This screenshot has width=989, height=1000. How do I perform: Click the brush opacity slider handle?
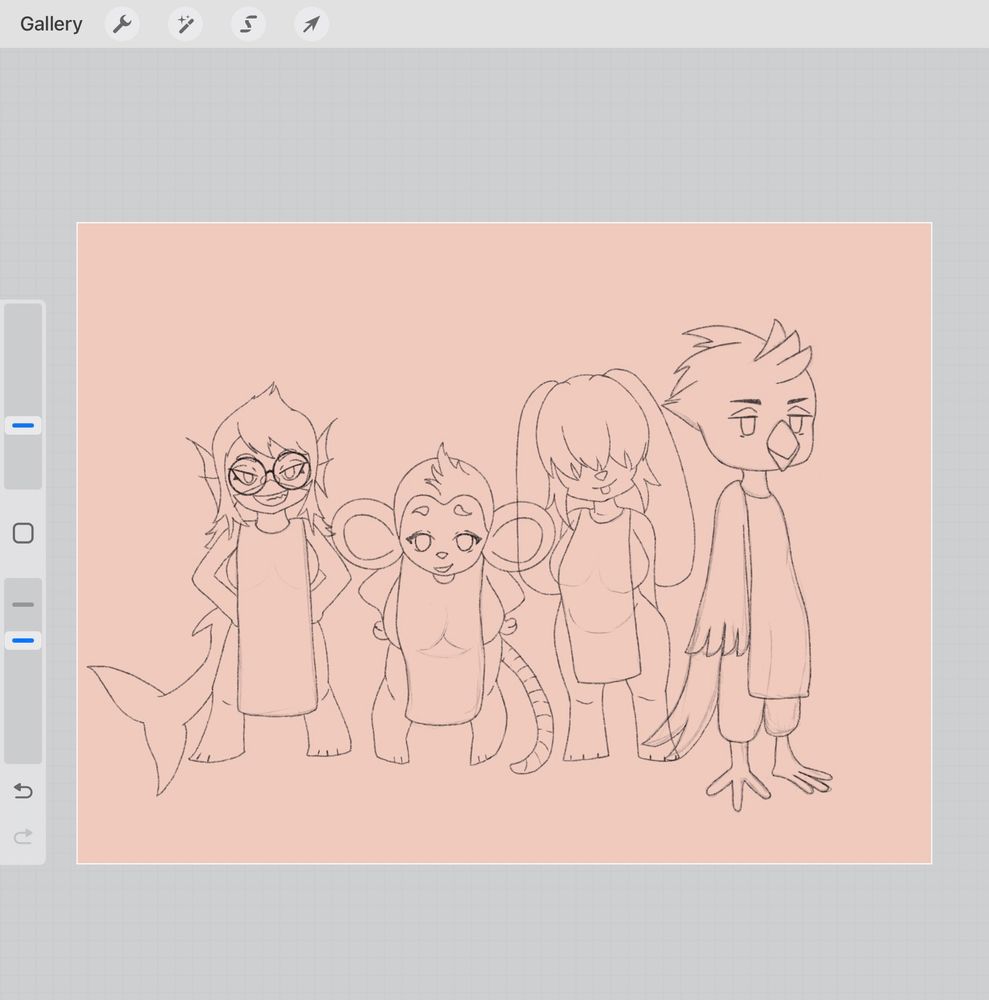23,640
